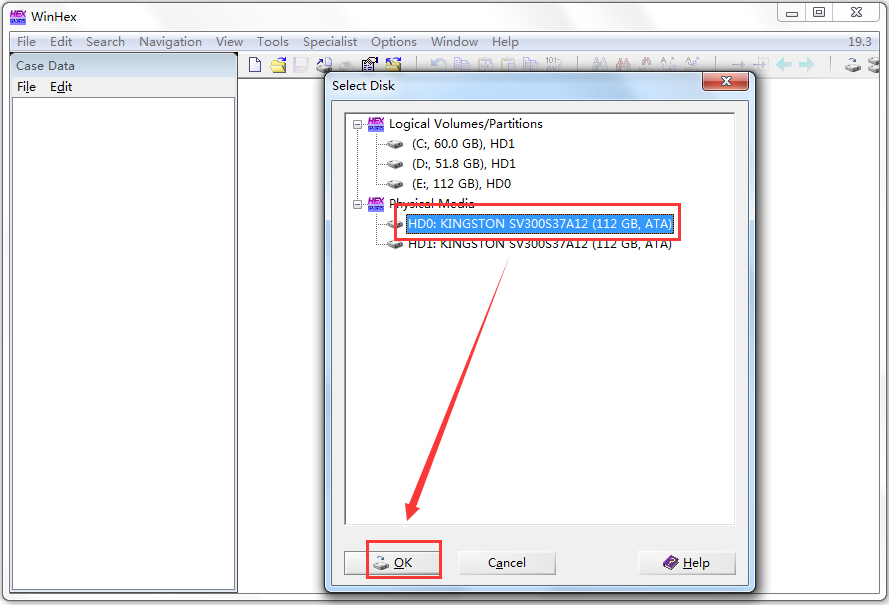Open the View menu
The image size is (889, 605).
(x=230, y=41)
